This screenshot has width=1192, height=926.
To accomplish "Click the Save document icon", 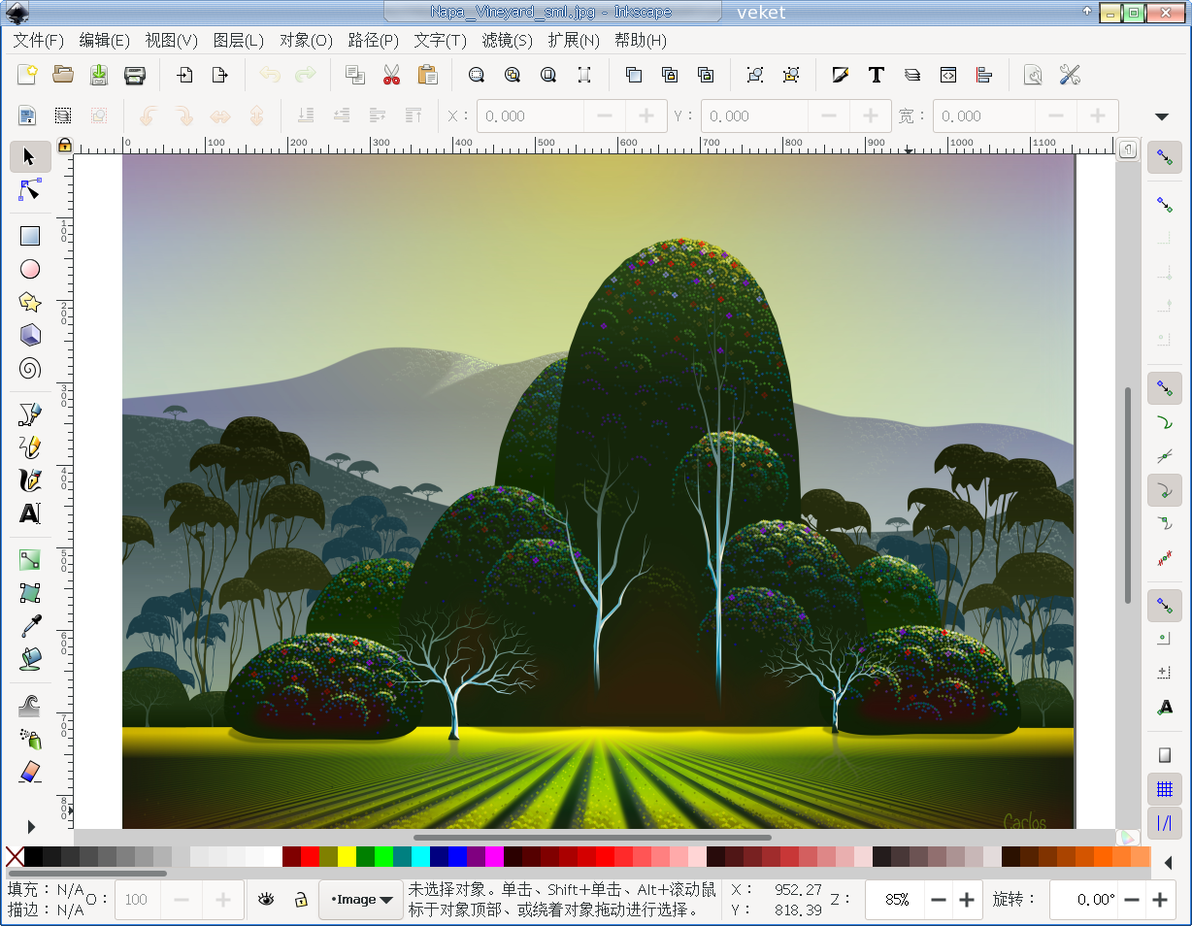I will (99, 75).
